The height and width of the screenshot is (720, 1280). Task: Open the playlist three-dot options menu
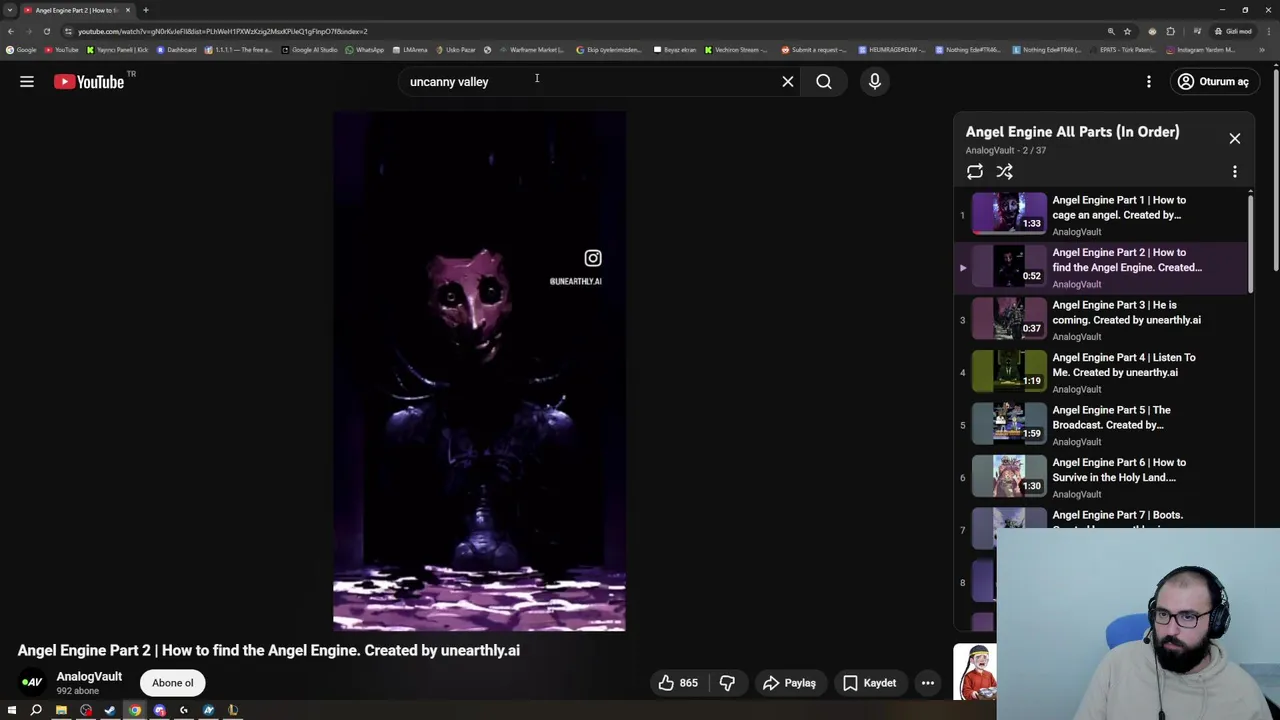pos(1235,172)
